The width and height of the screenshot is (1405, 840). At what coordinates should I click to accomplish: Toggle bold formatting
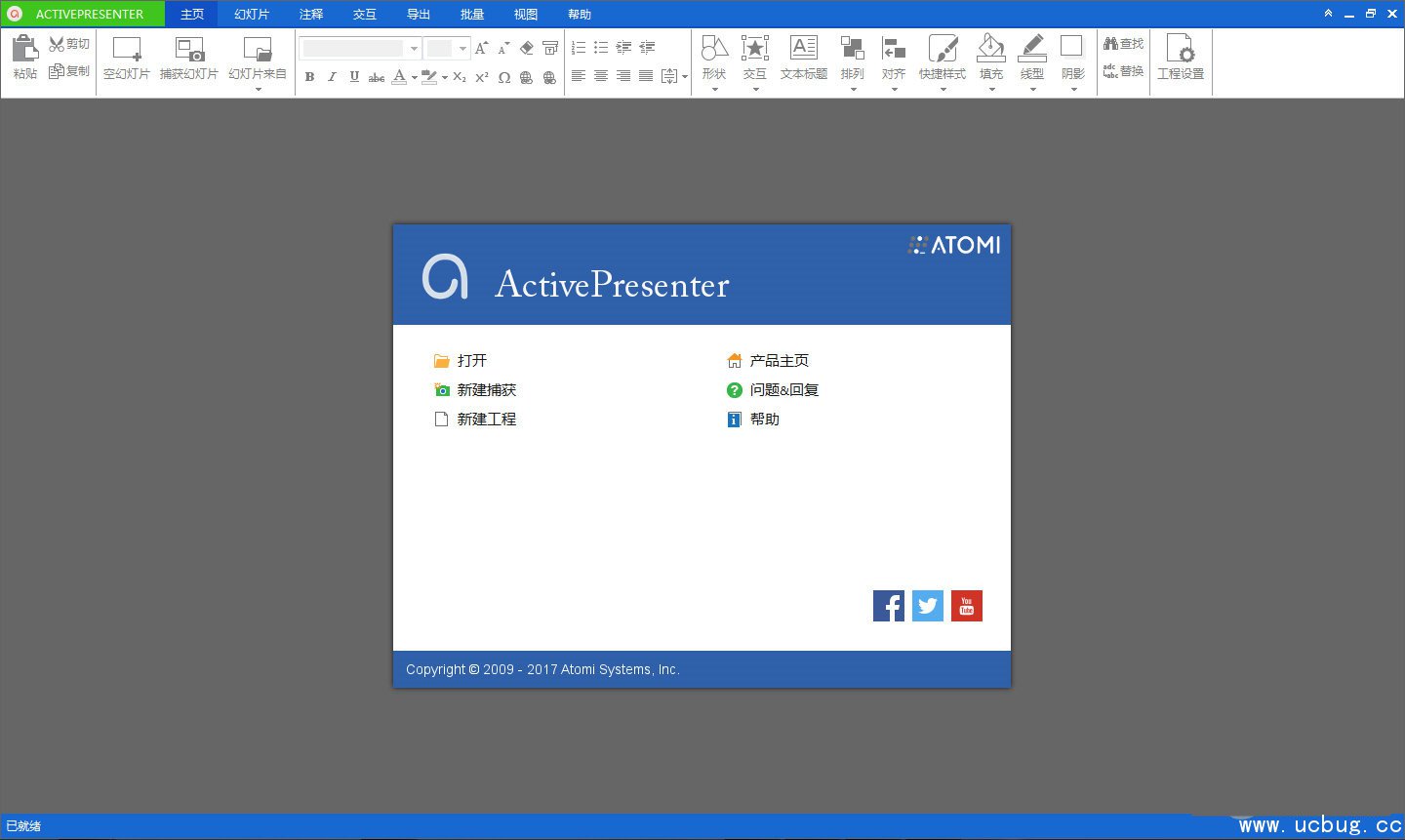(310, 77)
